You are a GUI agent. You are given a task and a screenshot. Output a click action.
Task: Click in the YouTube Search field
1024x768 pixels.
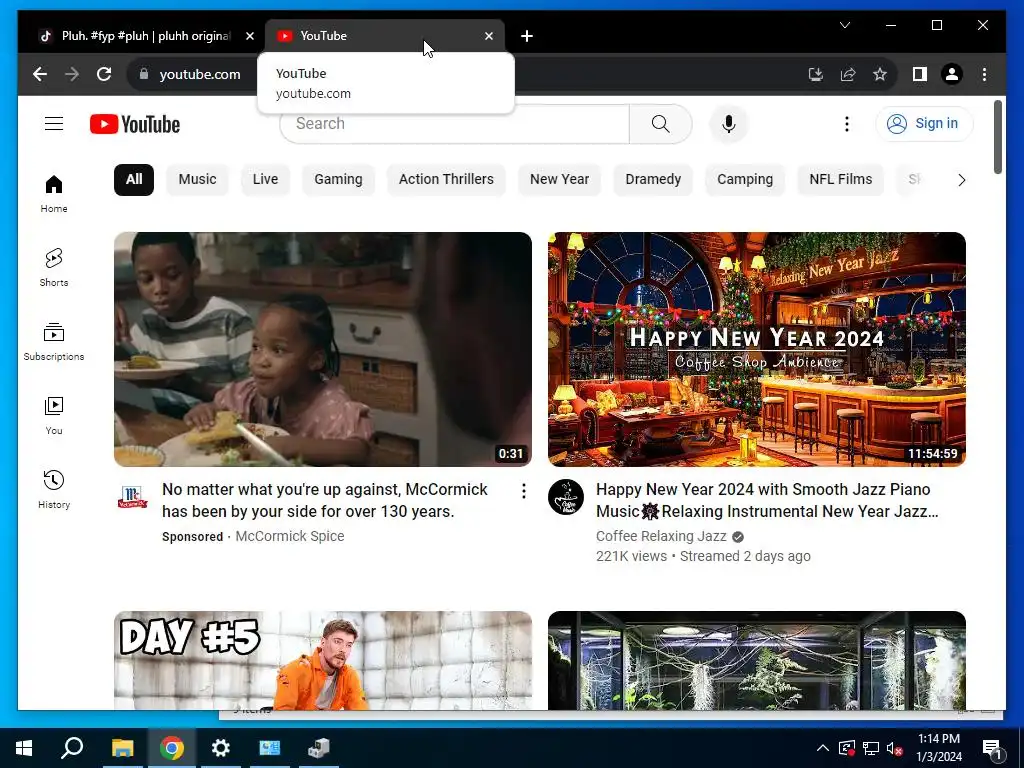[455, 123]
